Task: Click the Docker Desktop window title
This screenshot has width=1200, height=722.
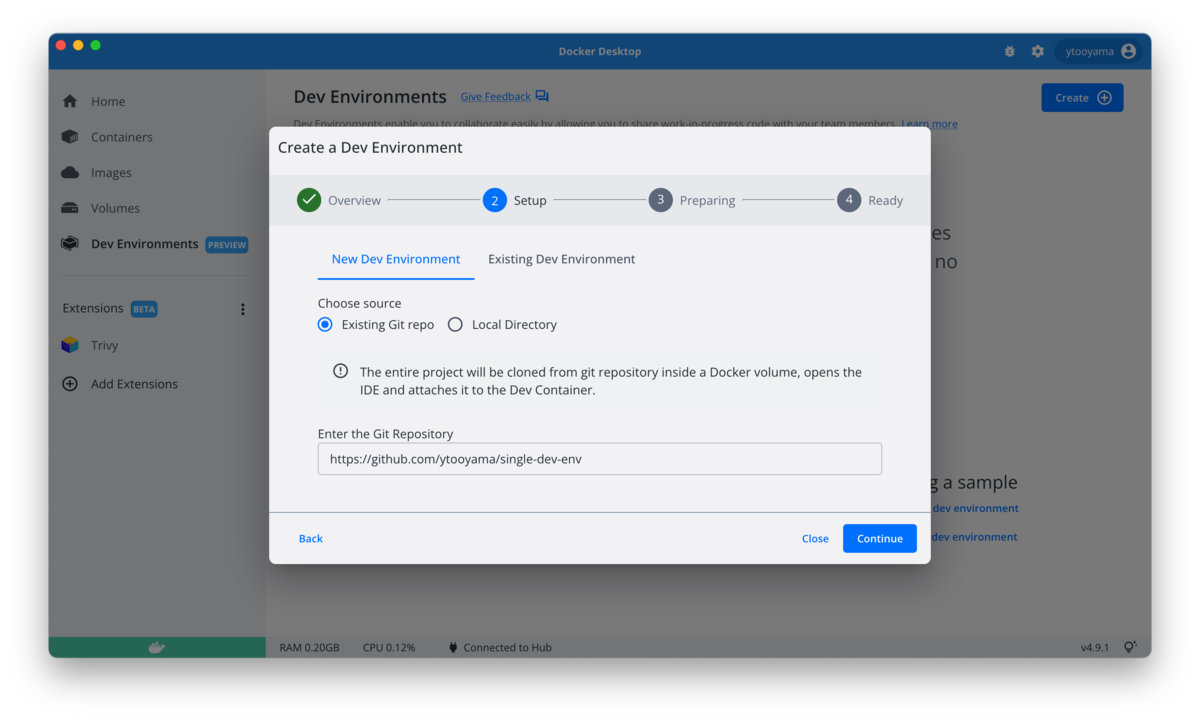Action: (x=600, y=51)
